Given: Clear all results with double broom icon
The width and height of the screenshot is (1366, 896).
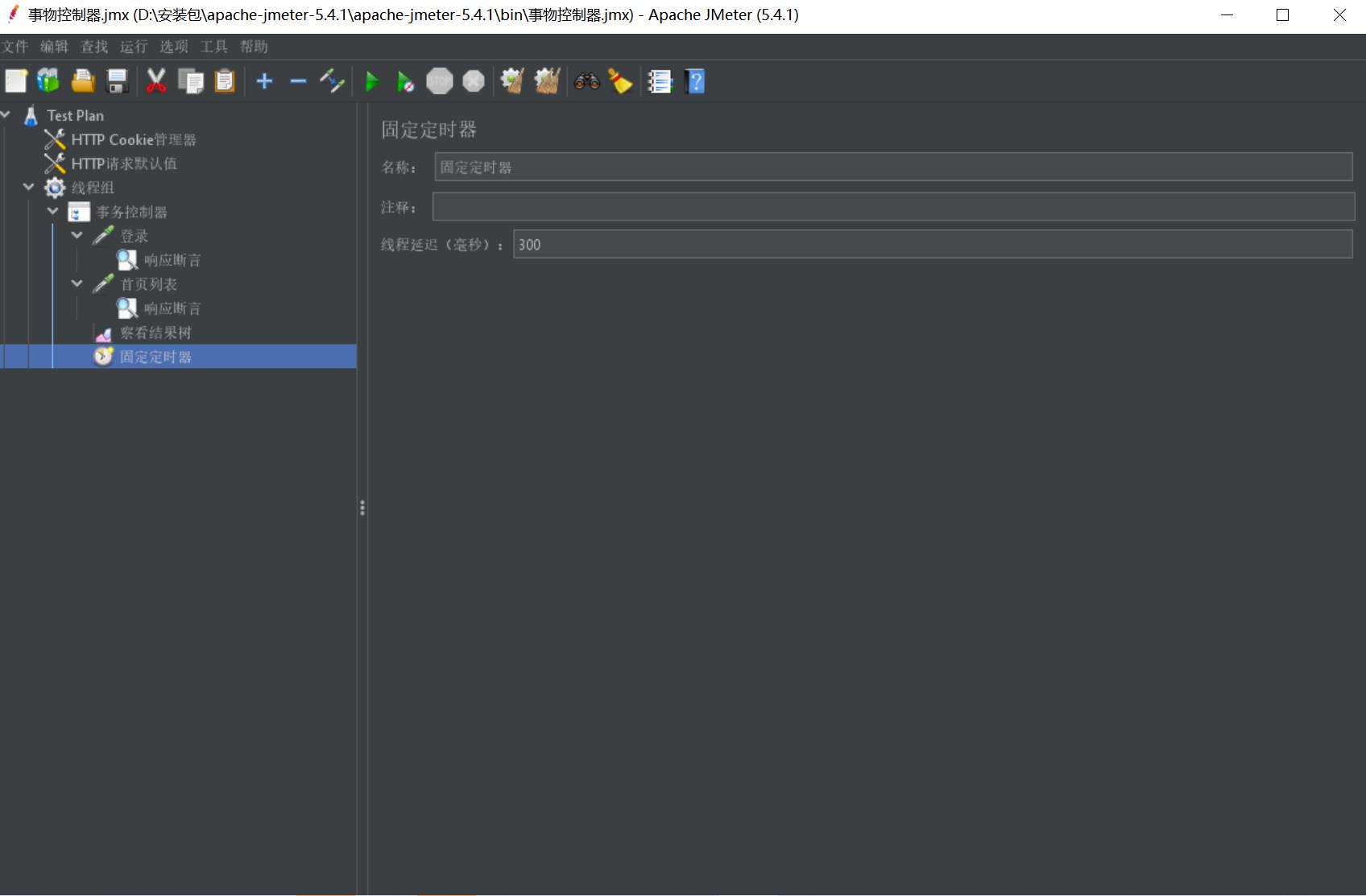Looking at the screenshot, I should tap(547, 81).
